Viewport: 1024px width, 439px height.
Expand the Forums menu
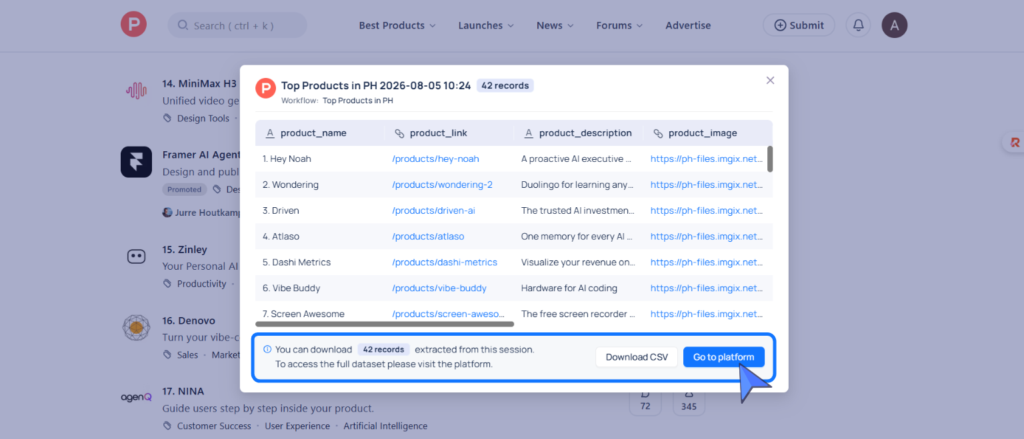619,25
